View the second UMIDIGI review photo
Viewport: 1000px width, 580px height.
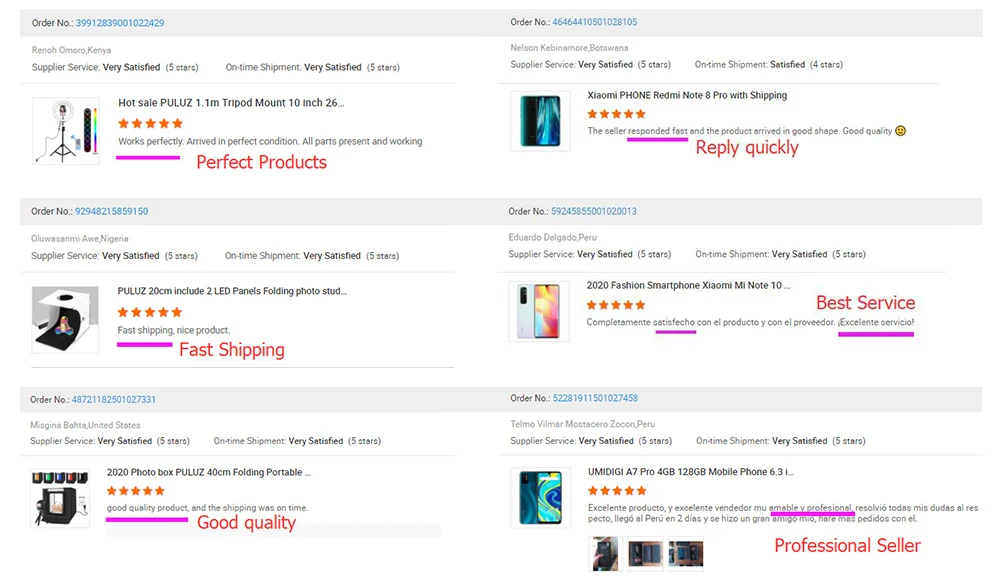coord(645,554)
